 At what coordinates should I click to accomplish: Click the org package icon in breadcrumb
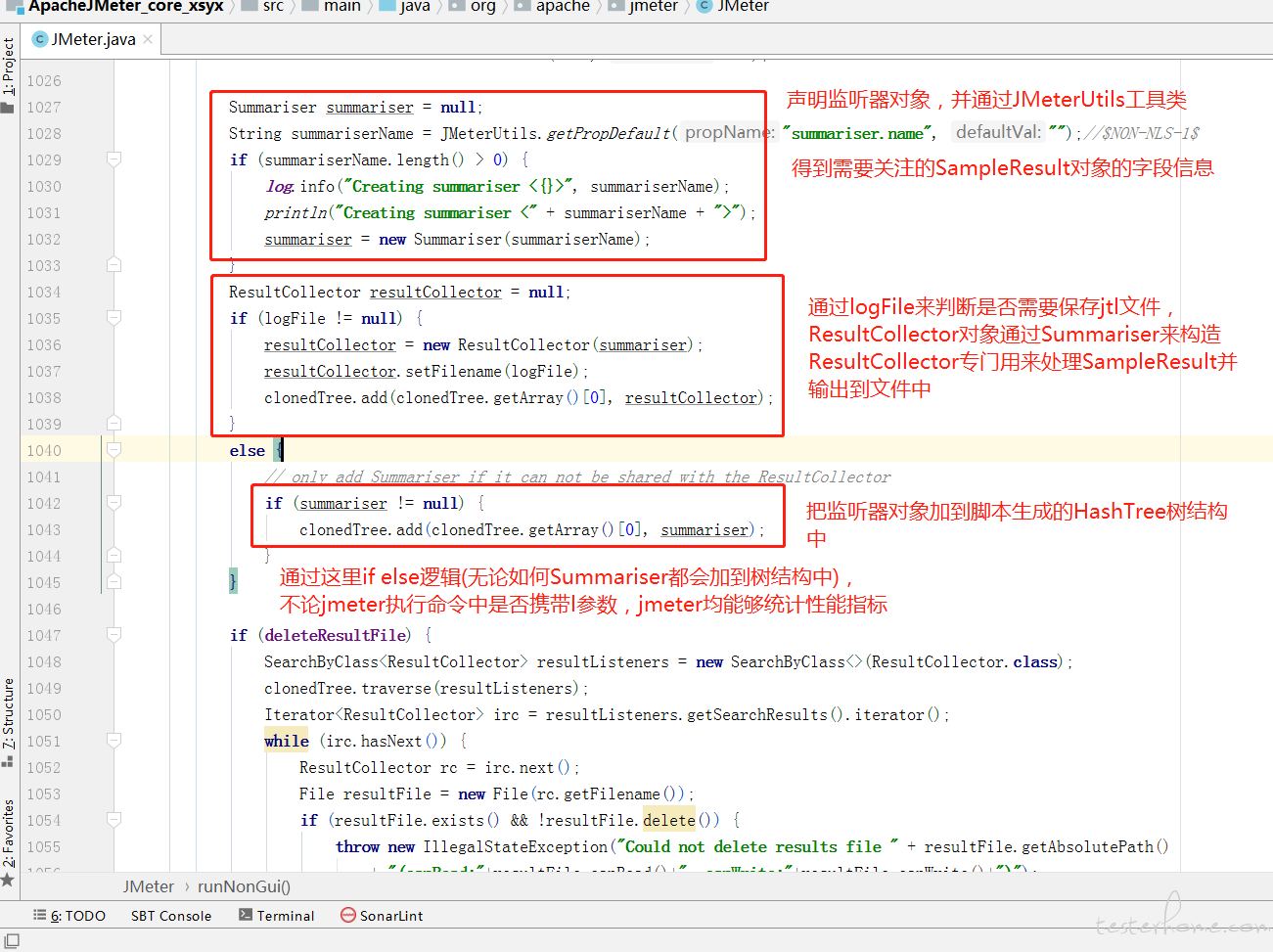(457, 7)
